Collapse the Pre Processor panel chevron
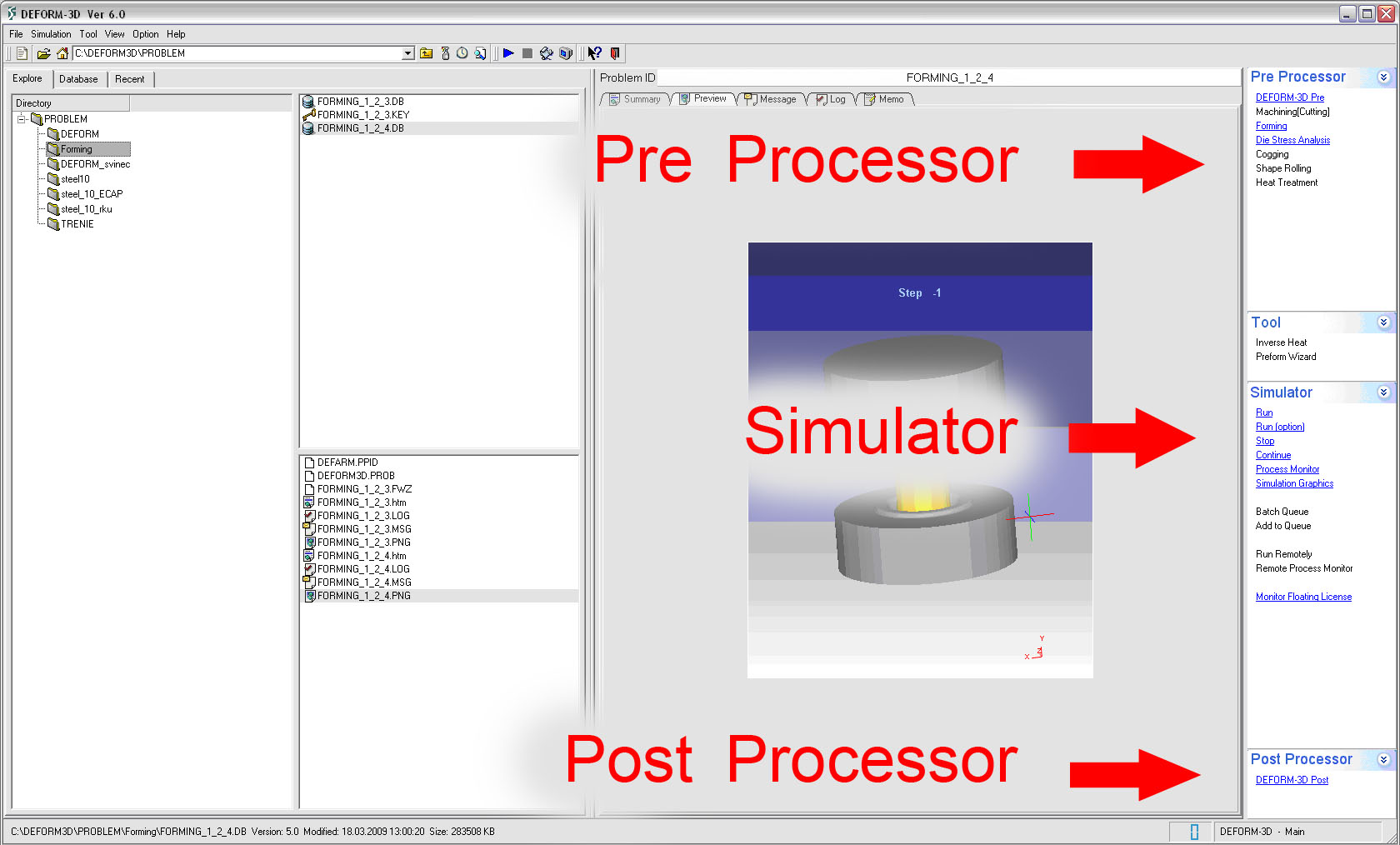The width and height of the screenshot is (1400, 845). click(x=1383, y=77)
